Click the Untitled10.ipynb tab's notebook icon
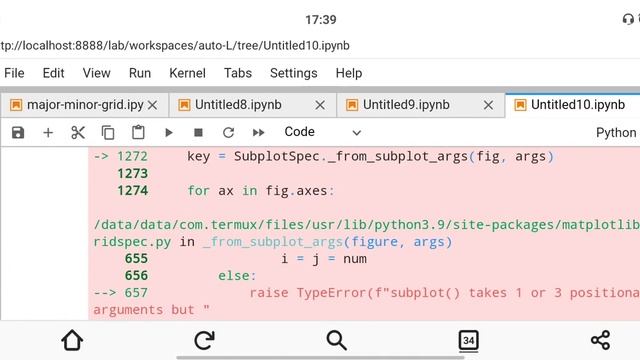 point(520,105)
